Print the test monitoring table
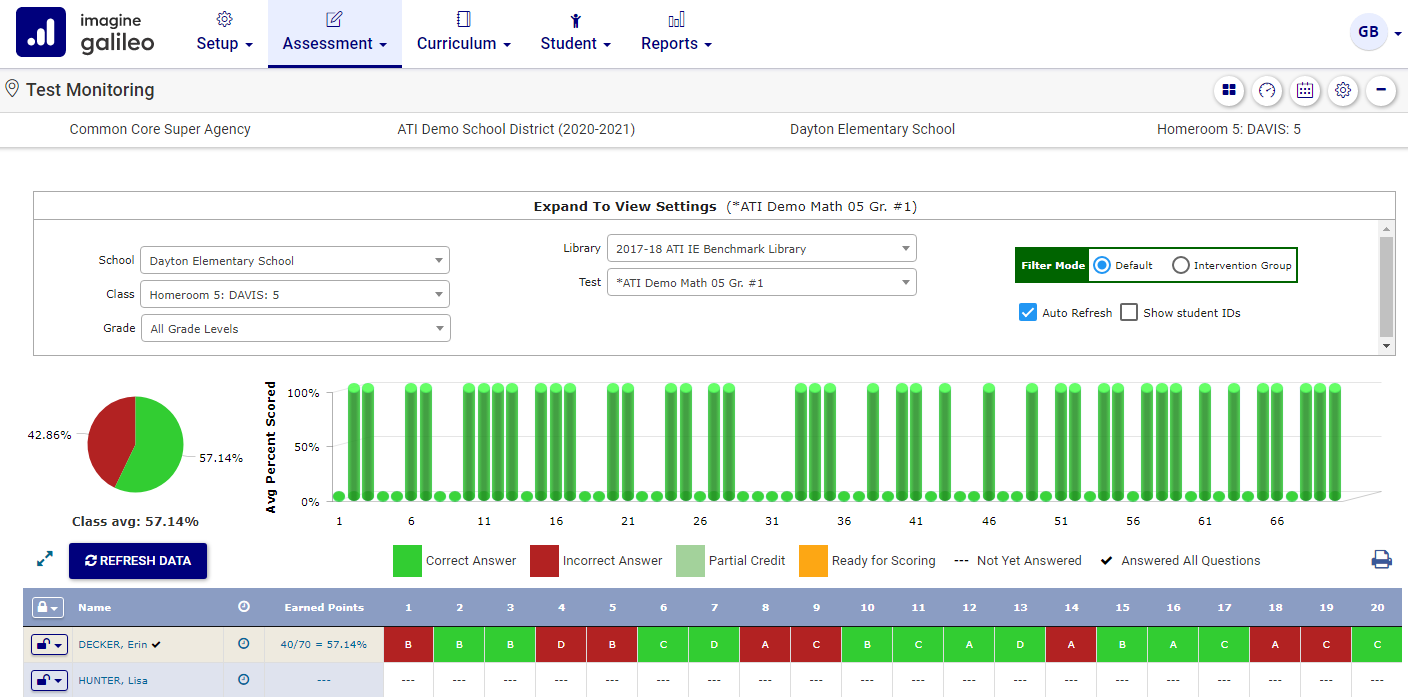This screenshot has height=698, width=1408. click(x=1381, y=560)
